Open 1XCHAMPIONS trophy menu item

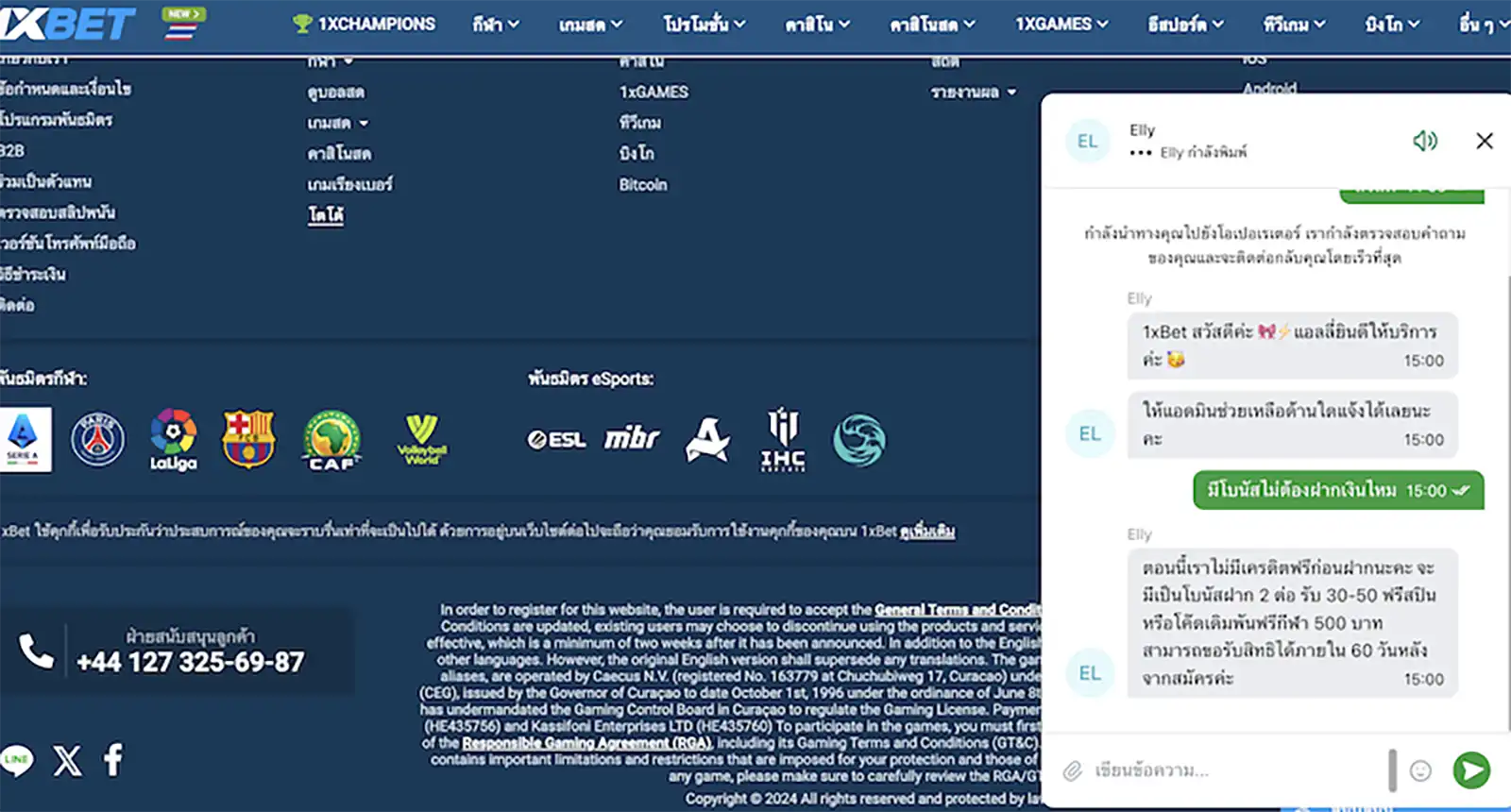(x=365, y=24)
